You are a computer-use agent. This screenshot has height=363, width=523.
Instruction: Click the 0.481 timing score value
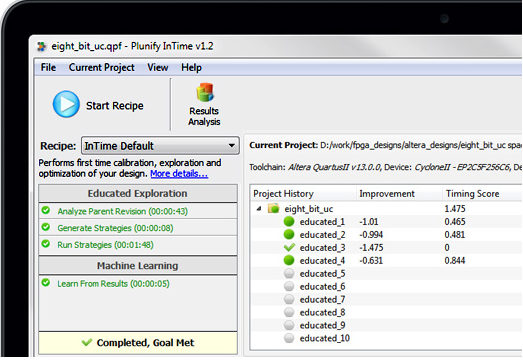pyautogui.click(x=455, y=235)
